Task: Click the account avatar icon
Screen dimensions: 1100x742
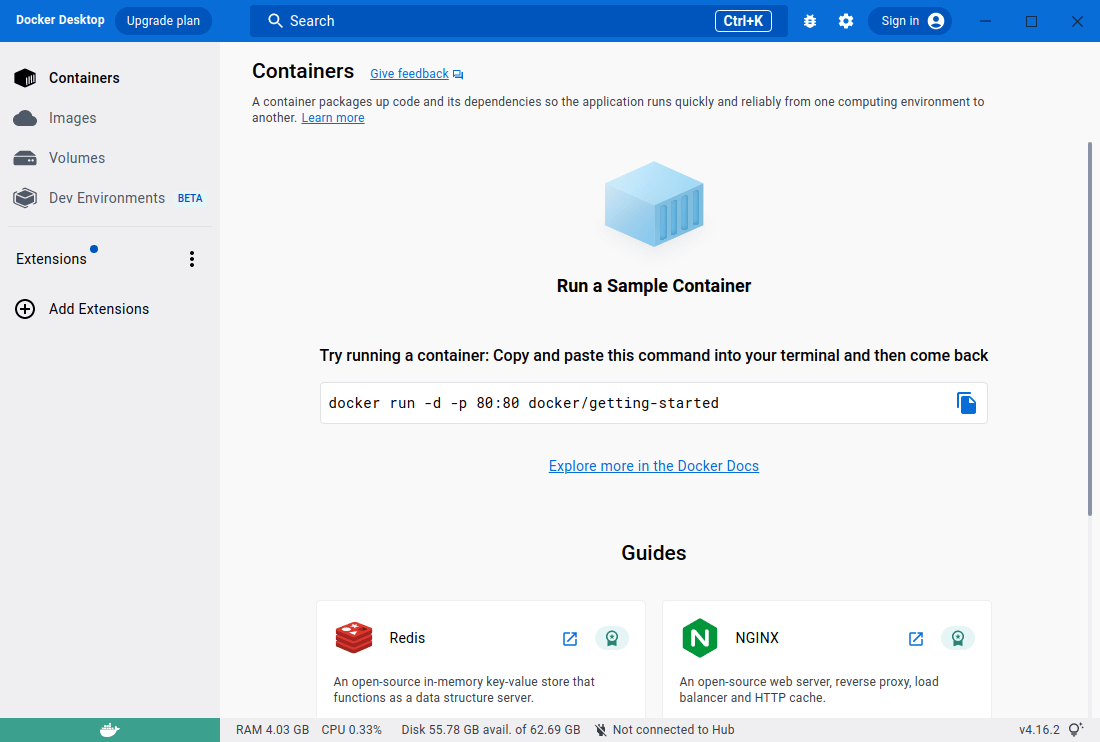Action: point(936,21)
